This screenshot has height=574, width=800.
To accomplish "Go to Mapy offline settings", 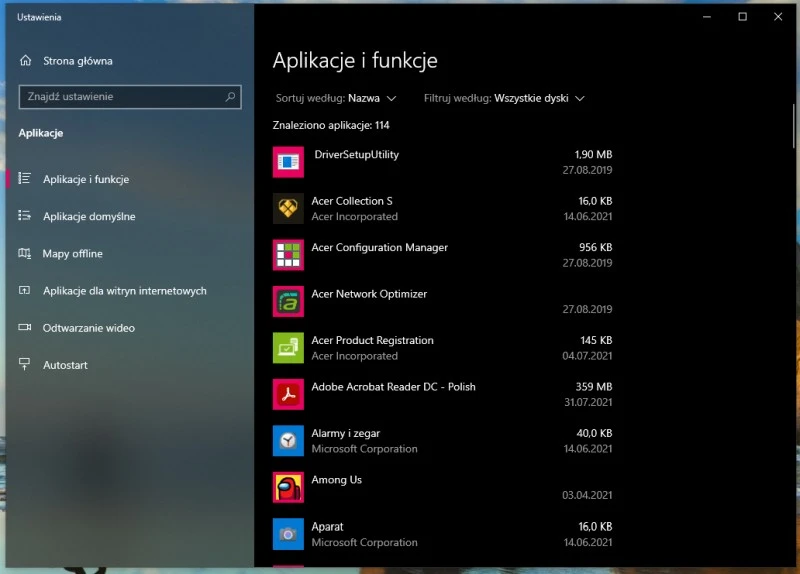I will pos(72,254).
